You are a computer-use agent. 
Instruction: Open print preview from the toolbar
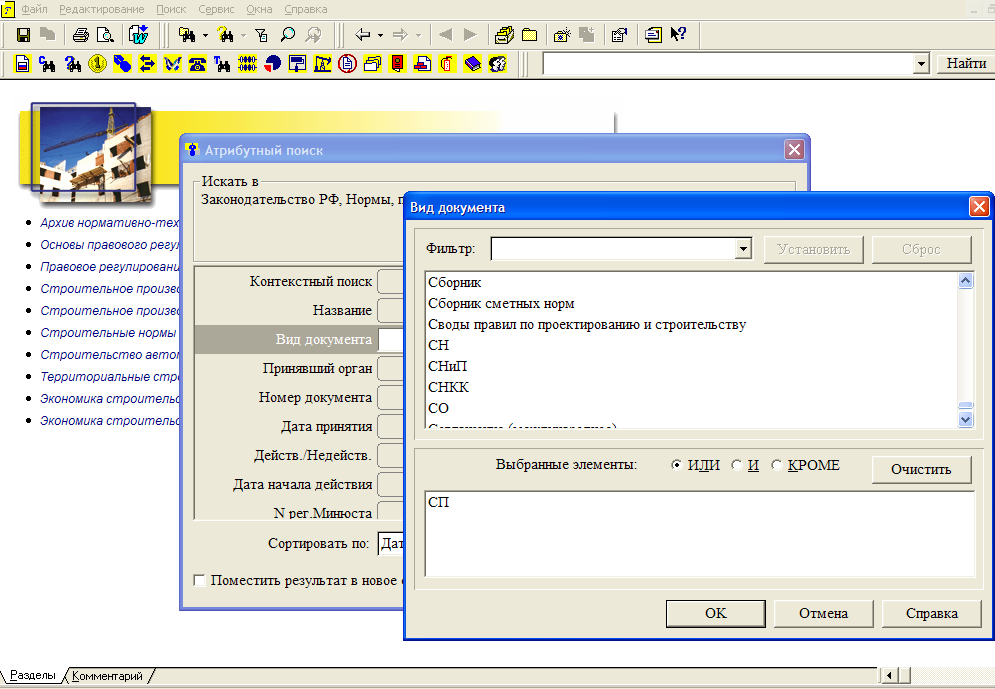(105, 35)
